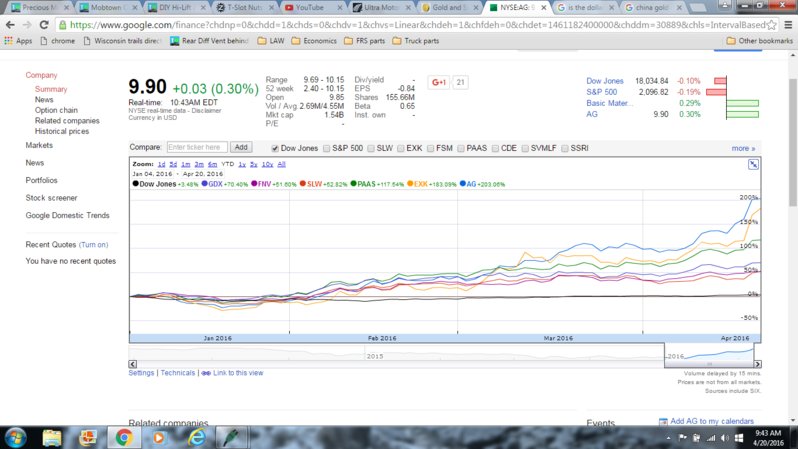Open the Economics bookmarks folder

pos(314,41)
